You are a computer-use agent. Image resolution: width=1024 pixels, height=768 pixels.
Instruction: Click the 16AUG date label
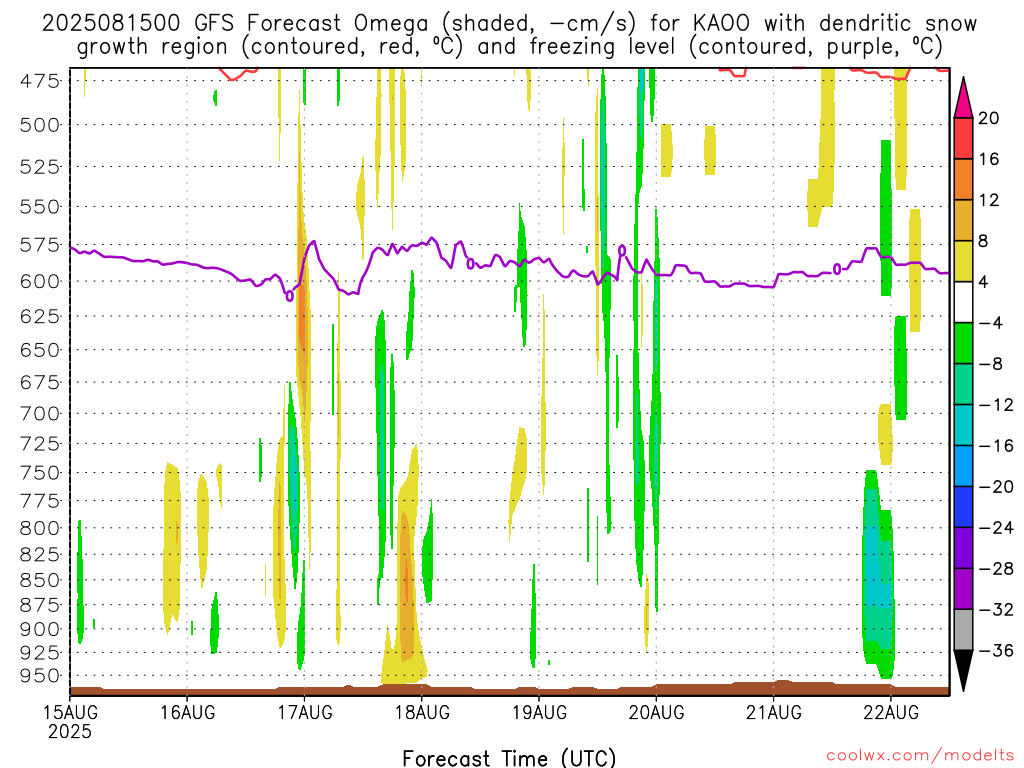[x=187, y=712]
